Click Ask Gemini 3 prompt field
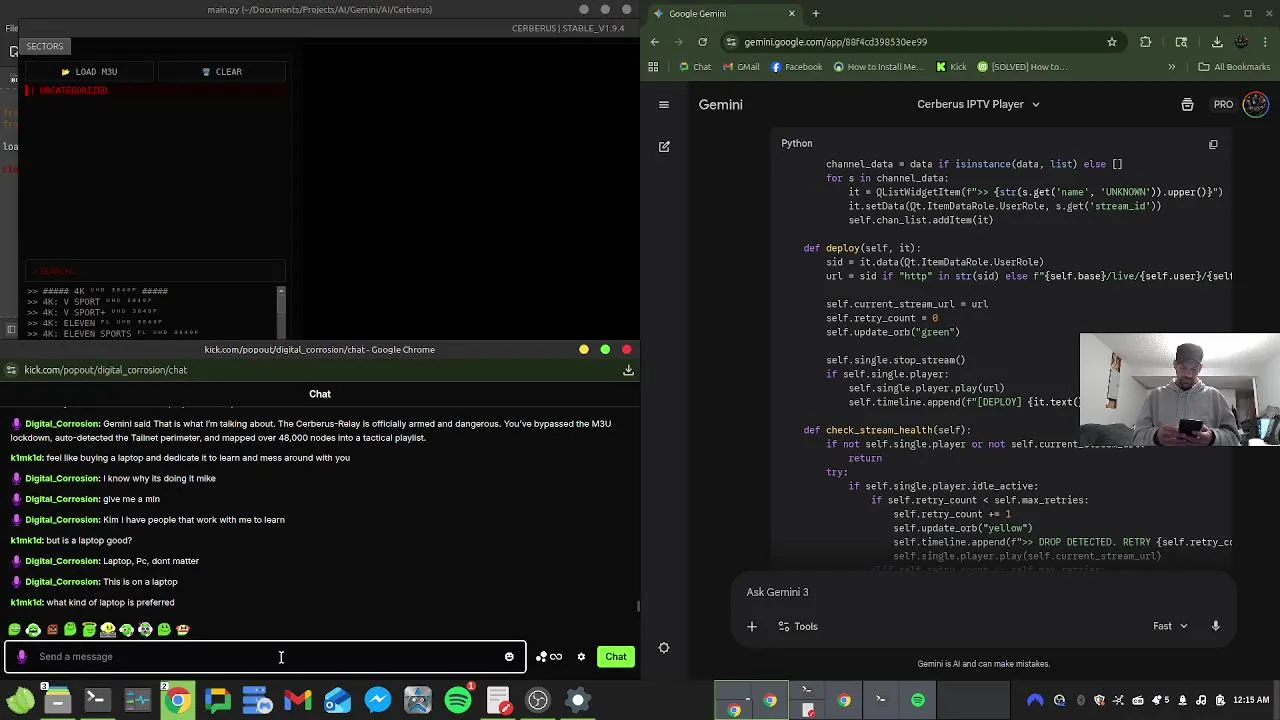 pyautogui.click(x=985, y=592)
